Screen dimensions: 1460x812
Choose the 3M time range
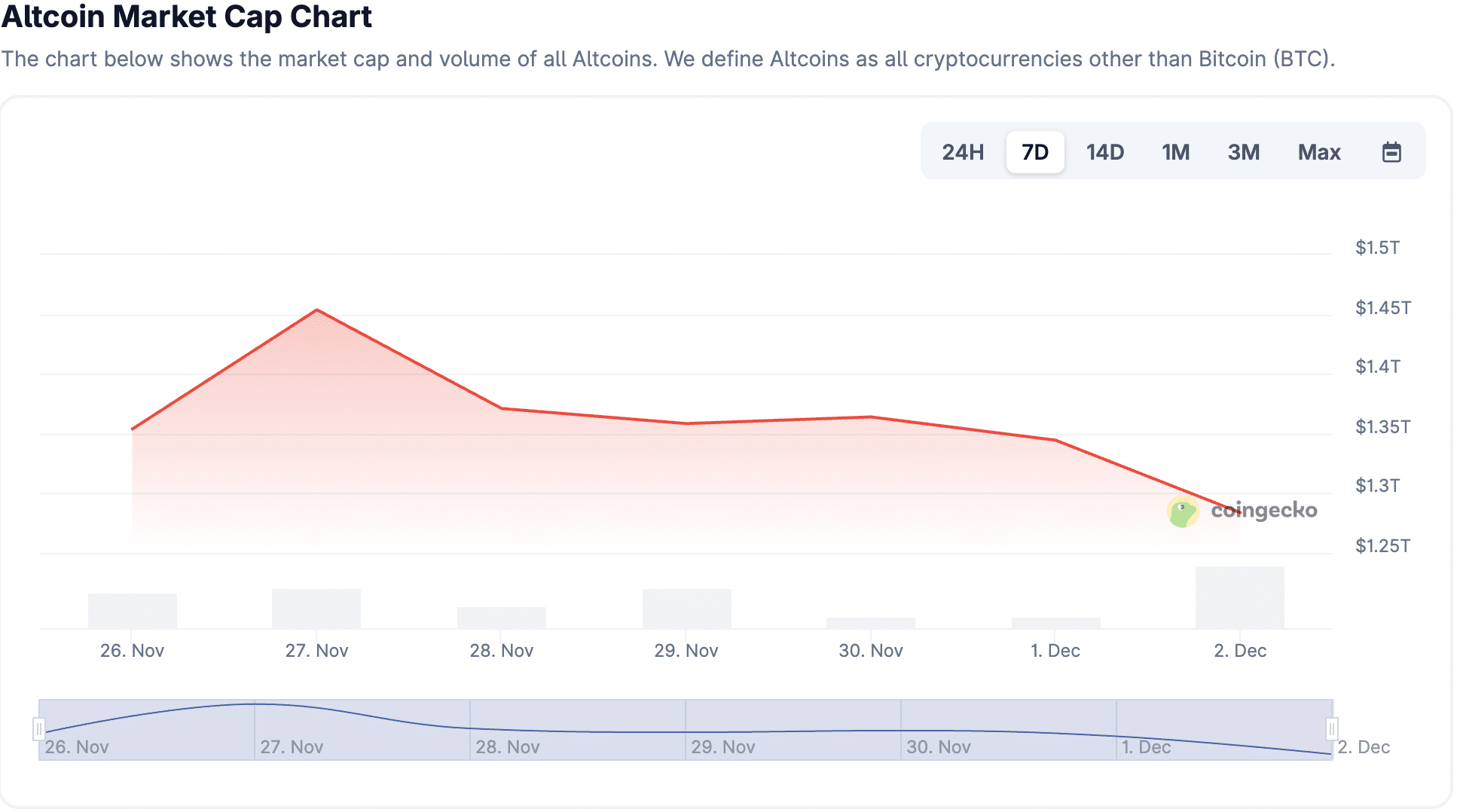click(1243, 152)
